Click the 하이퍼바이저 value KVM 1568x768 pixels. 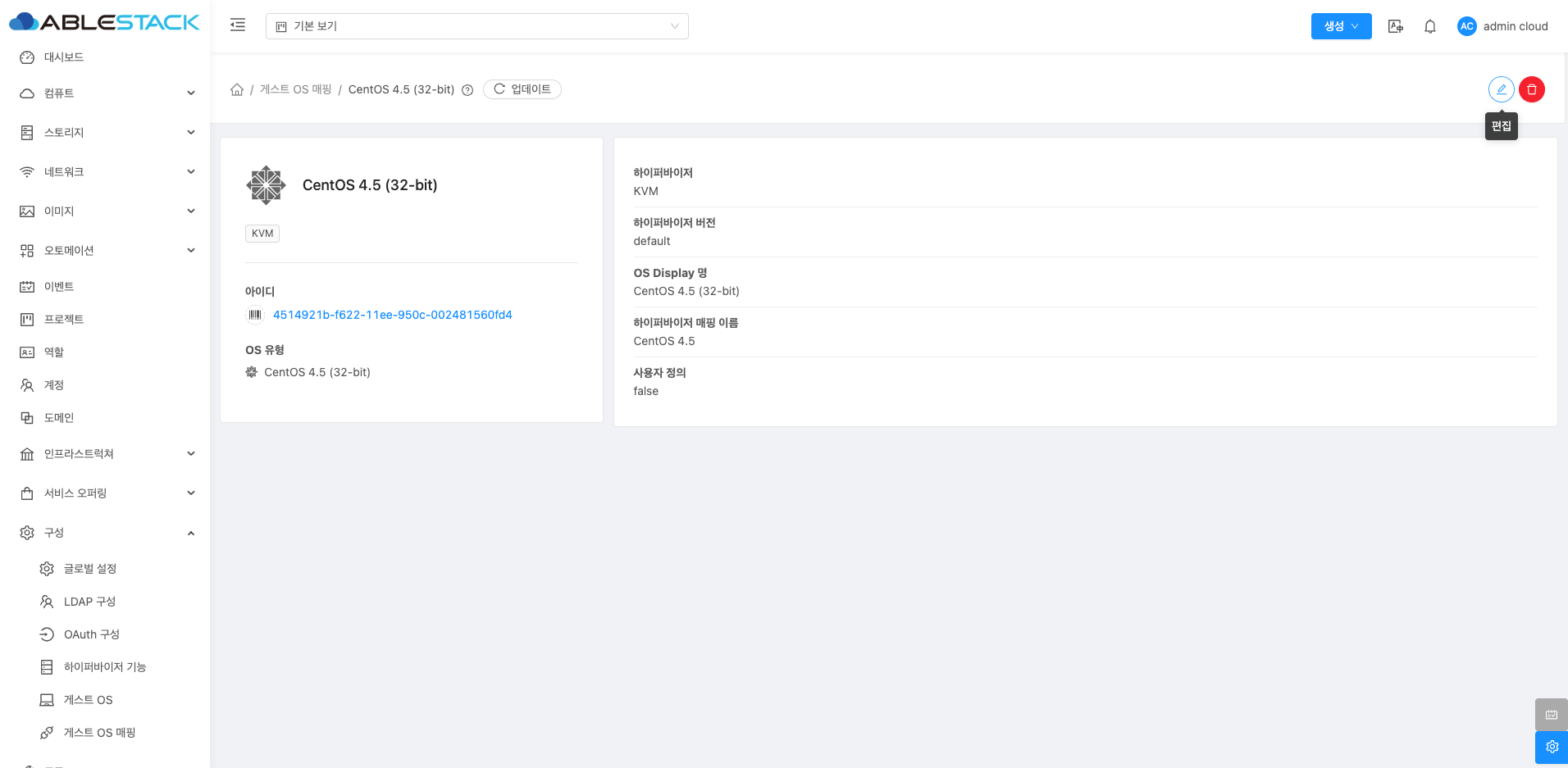[646, 191]
